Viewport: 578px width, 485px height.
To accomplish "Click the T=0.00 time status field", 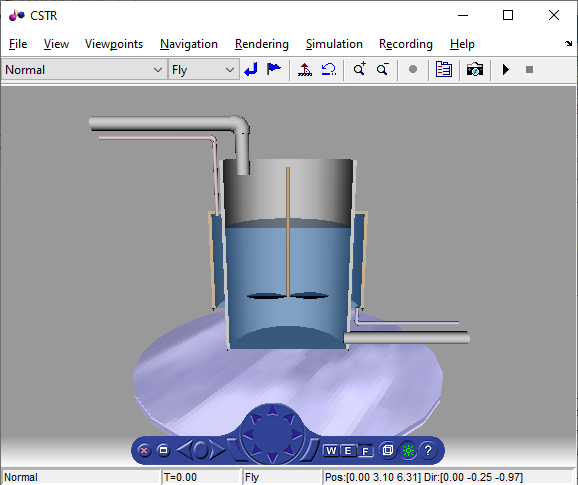I will pyautogui.click(x=201, y=477).
